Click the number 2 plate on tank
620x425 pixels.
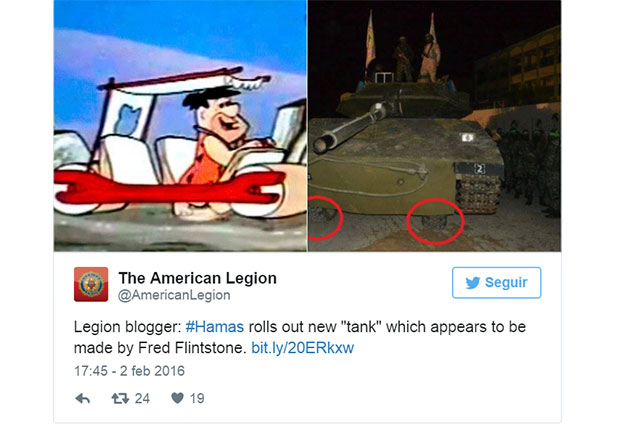[x=480, y=169]
